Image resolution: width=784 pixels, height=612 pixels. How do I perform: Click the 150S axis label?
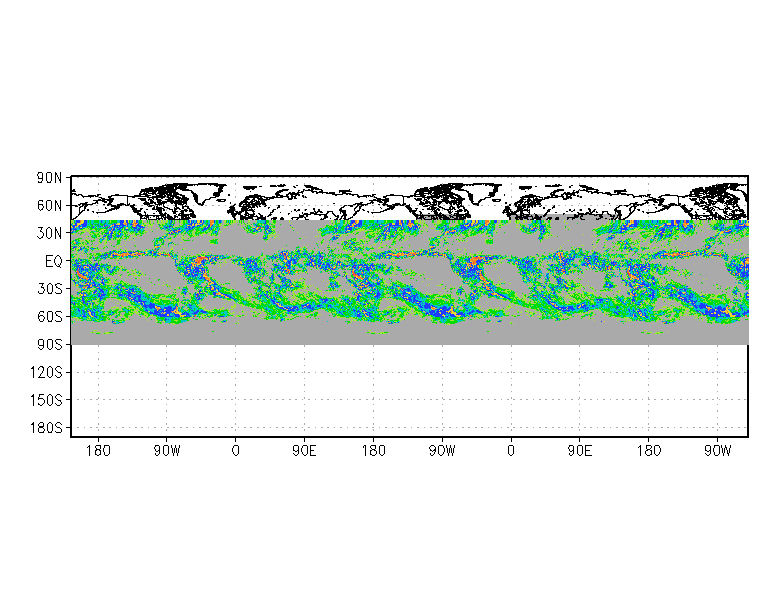47,400
